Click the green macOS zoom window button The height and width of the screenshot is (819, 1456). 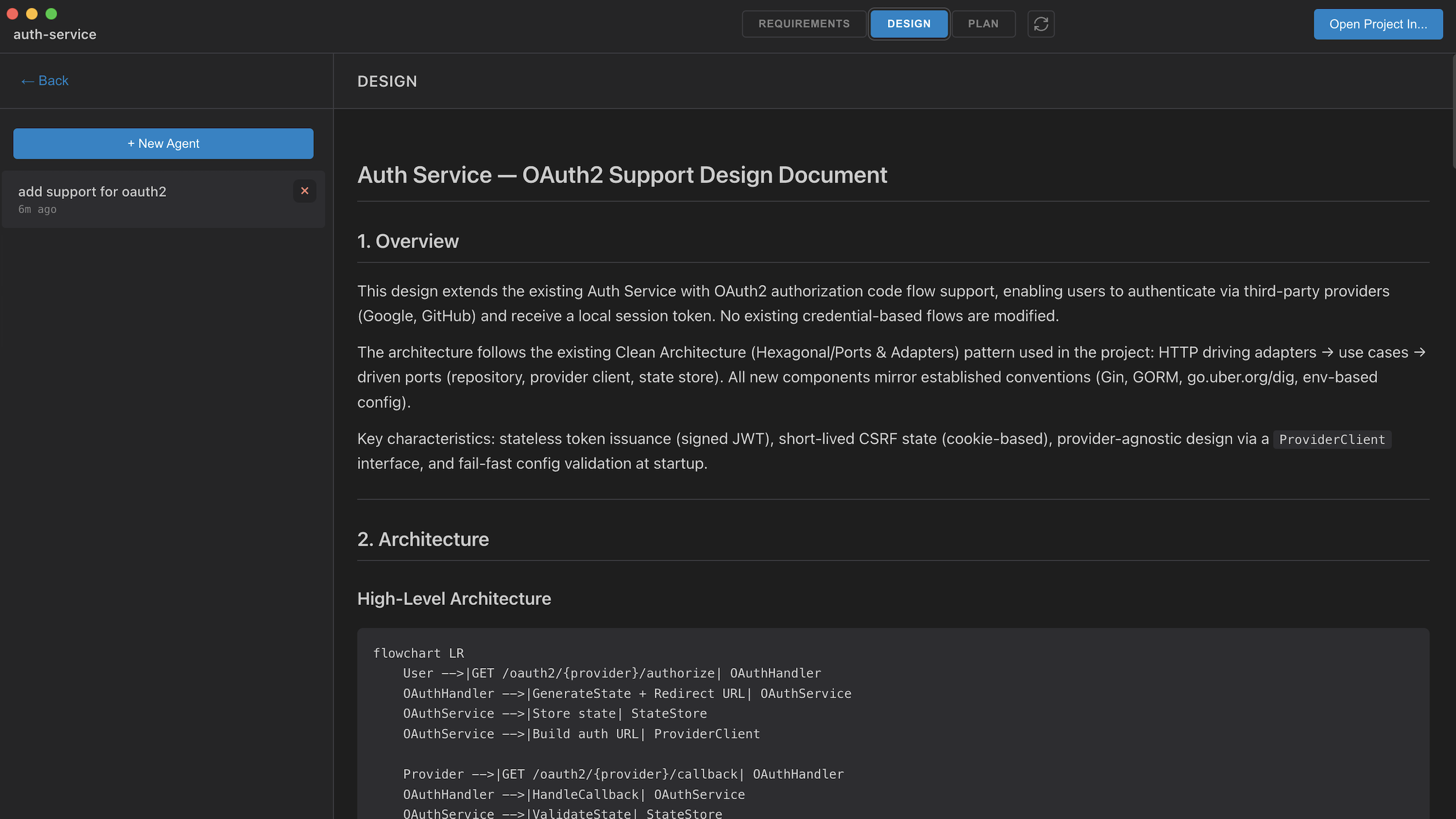[52, 14]
